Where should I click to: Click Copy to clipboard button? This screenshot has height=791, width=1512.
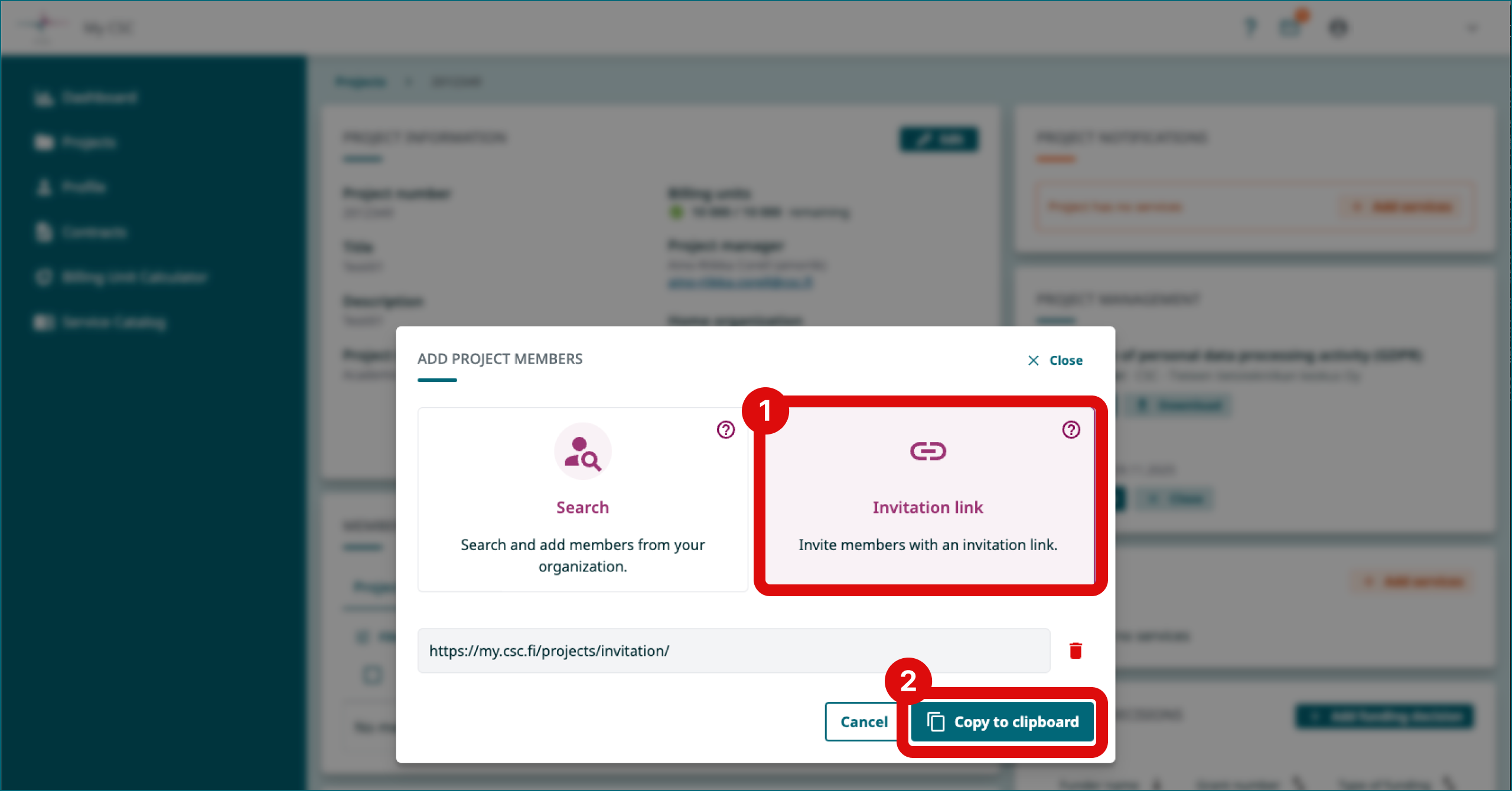pyautogui.click(x=1002, y=721)
